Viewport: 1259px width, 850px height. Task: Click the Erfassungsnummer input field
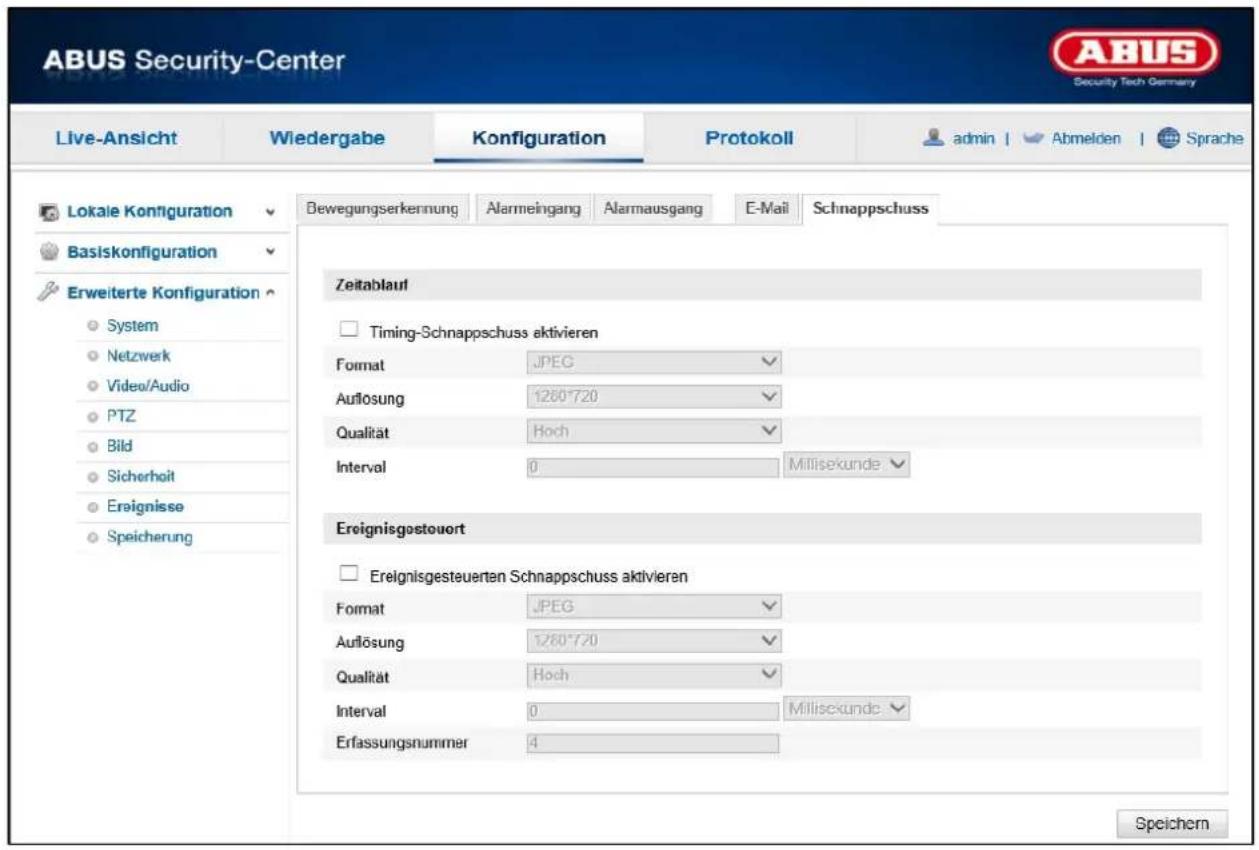click(x=652, y=743)
